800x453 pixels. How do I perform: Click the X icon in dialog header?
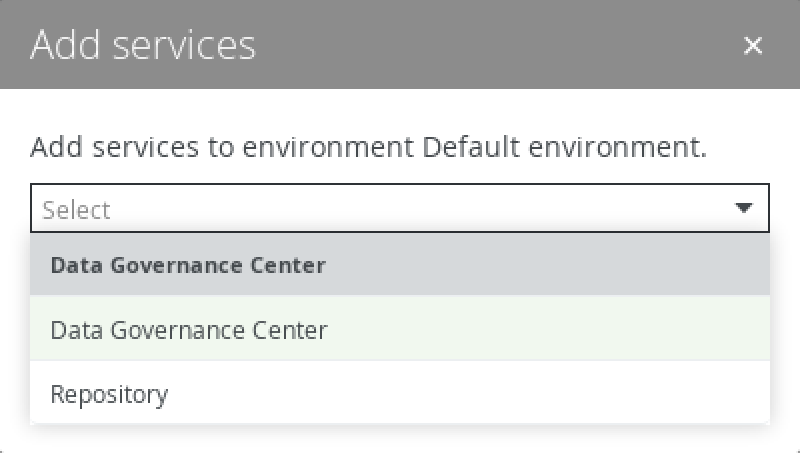pos(753,45)
